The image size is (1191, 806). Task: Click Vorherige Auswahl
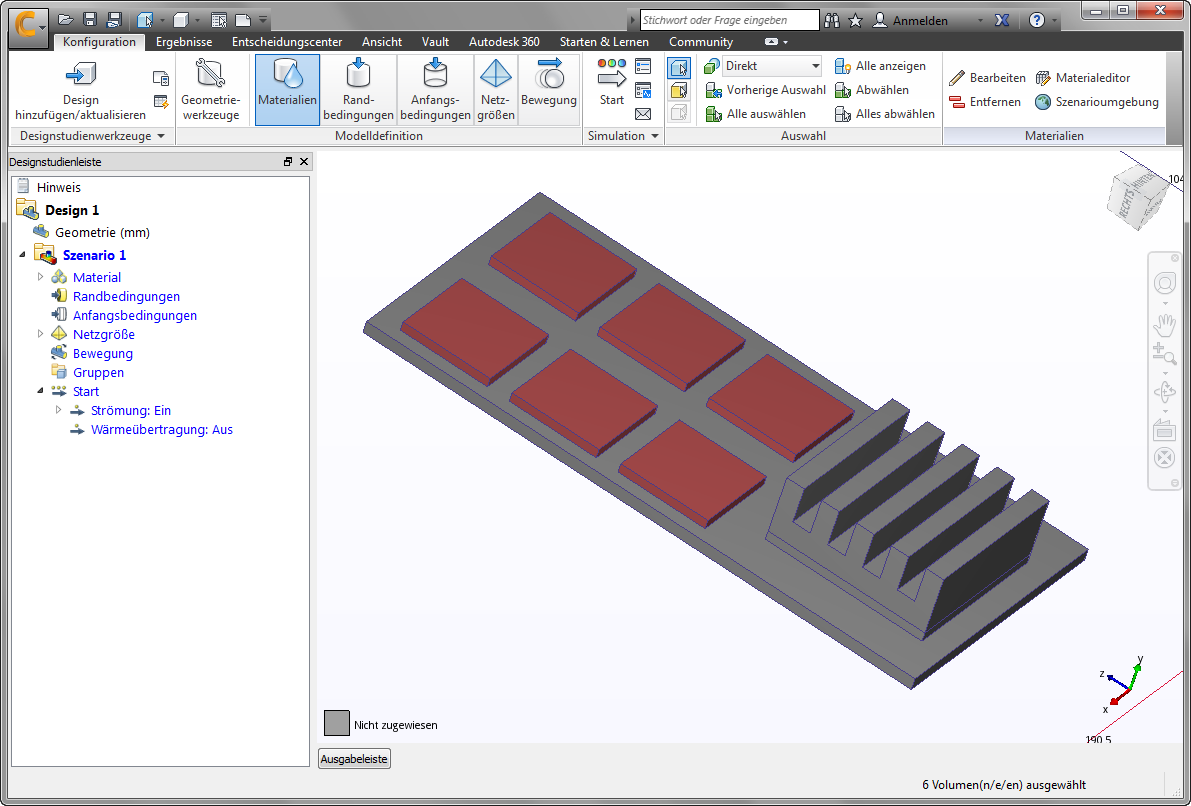766,90
